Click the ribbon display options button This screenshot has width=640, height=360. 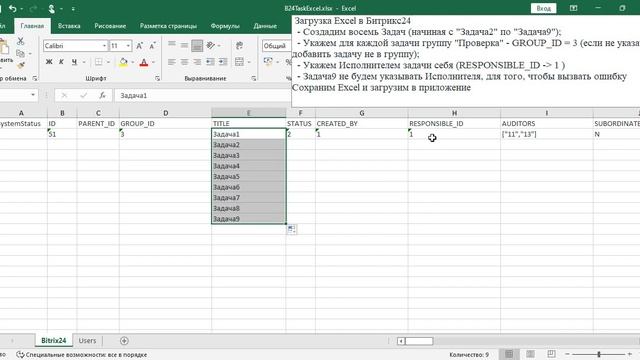(x=573, y=8)
